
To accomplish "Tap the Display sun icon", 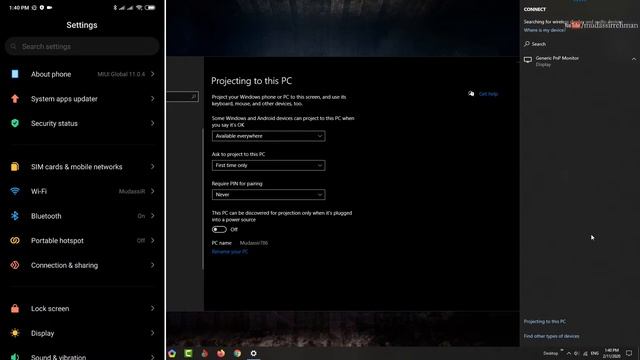I will tap(15, 333).
